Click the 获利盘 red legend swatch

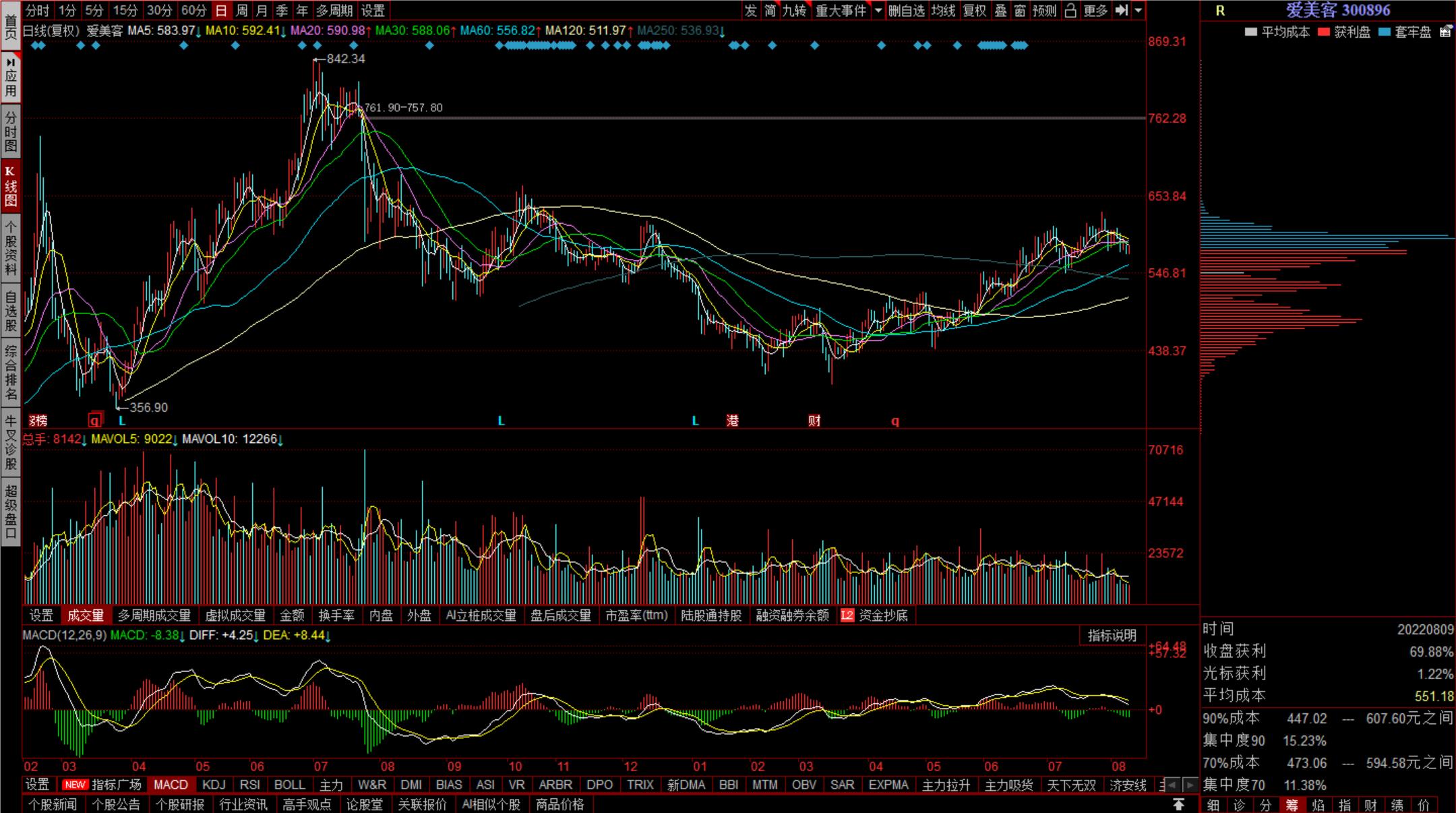pyautogui.click(x=1324, y=32)
